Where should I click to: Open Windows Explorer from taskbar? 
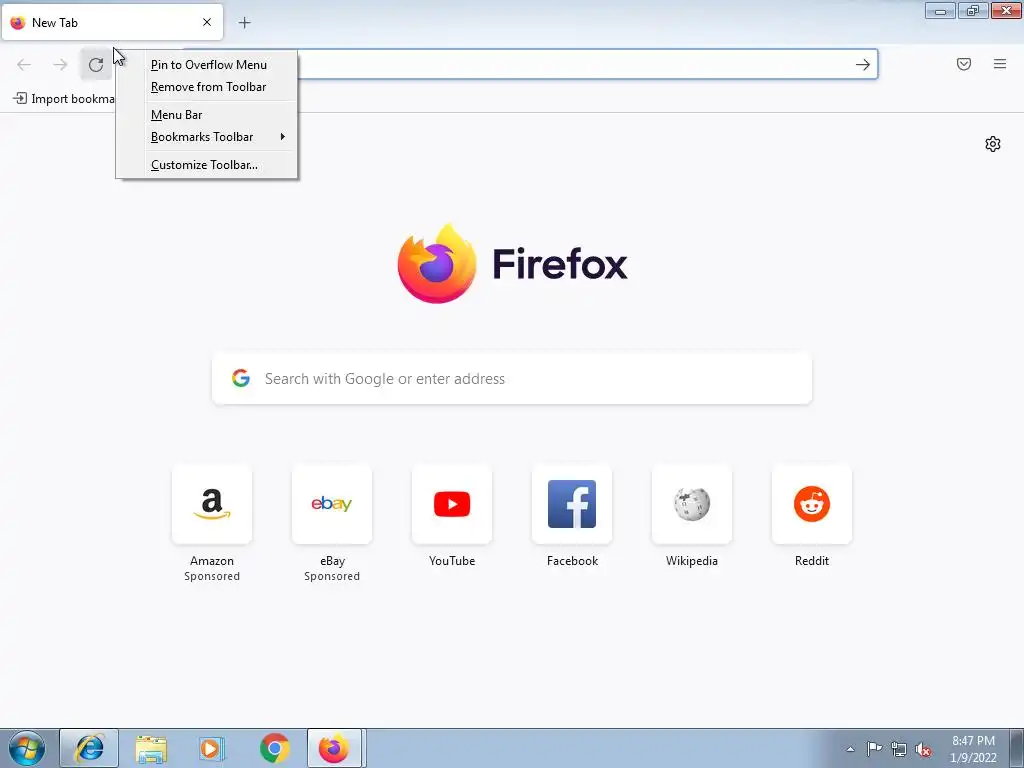tap(151, 748)
